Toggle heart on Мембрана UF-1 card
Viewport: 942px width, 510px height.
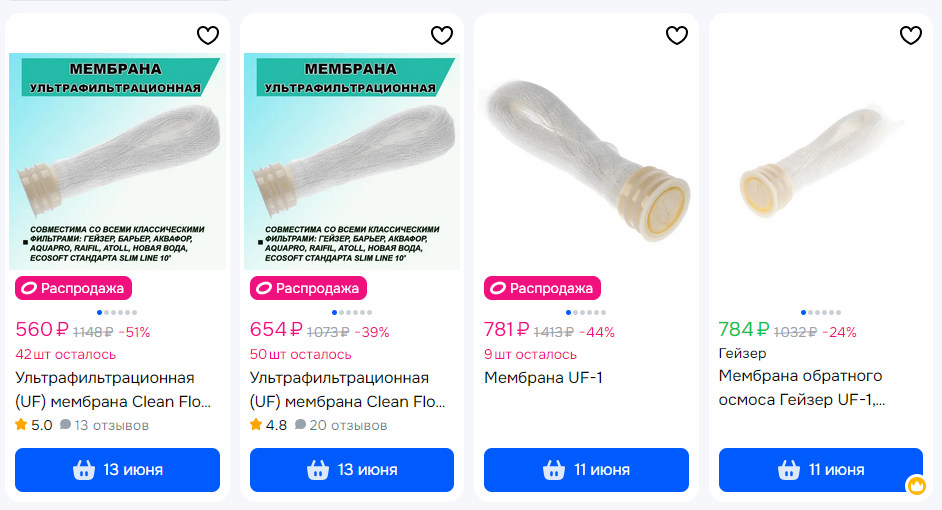(x=677, y=36)
